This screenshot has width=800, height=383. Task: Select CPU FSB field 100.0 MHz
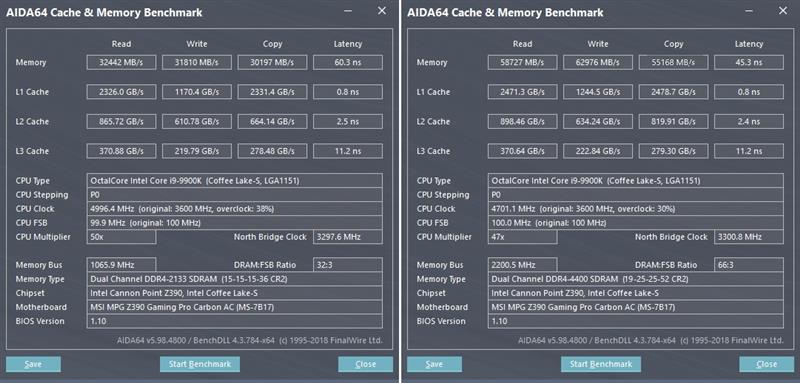635,223
